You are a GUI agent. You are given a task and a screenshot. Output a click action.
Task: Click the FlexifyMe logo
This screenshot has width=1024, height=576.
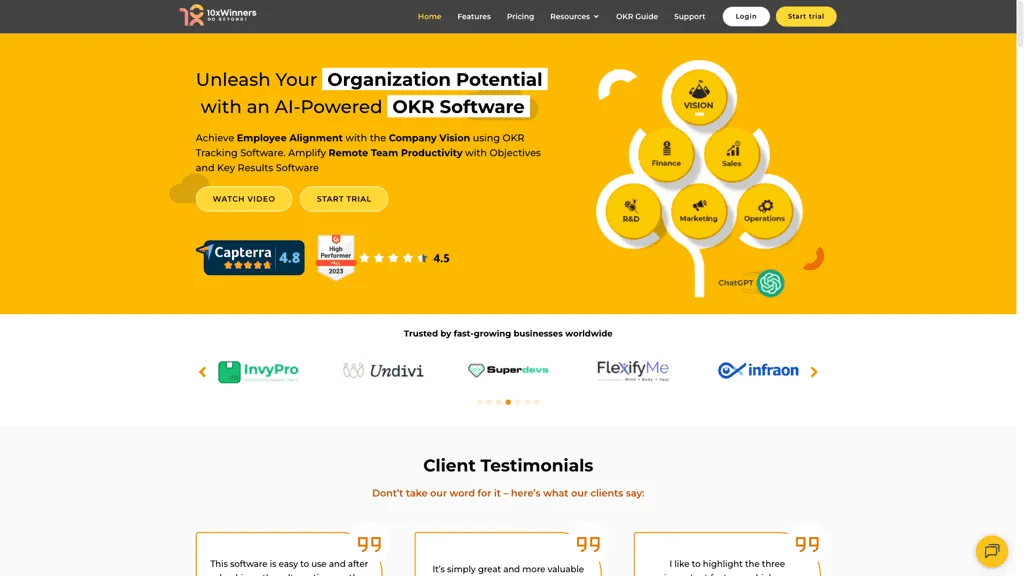tap(633, 370)
